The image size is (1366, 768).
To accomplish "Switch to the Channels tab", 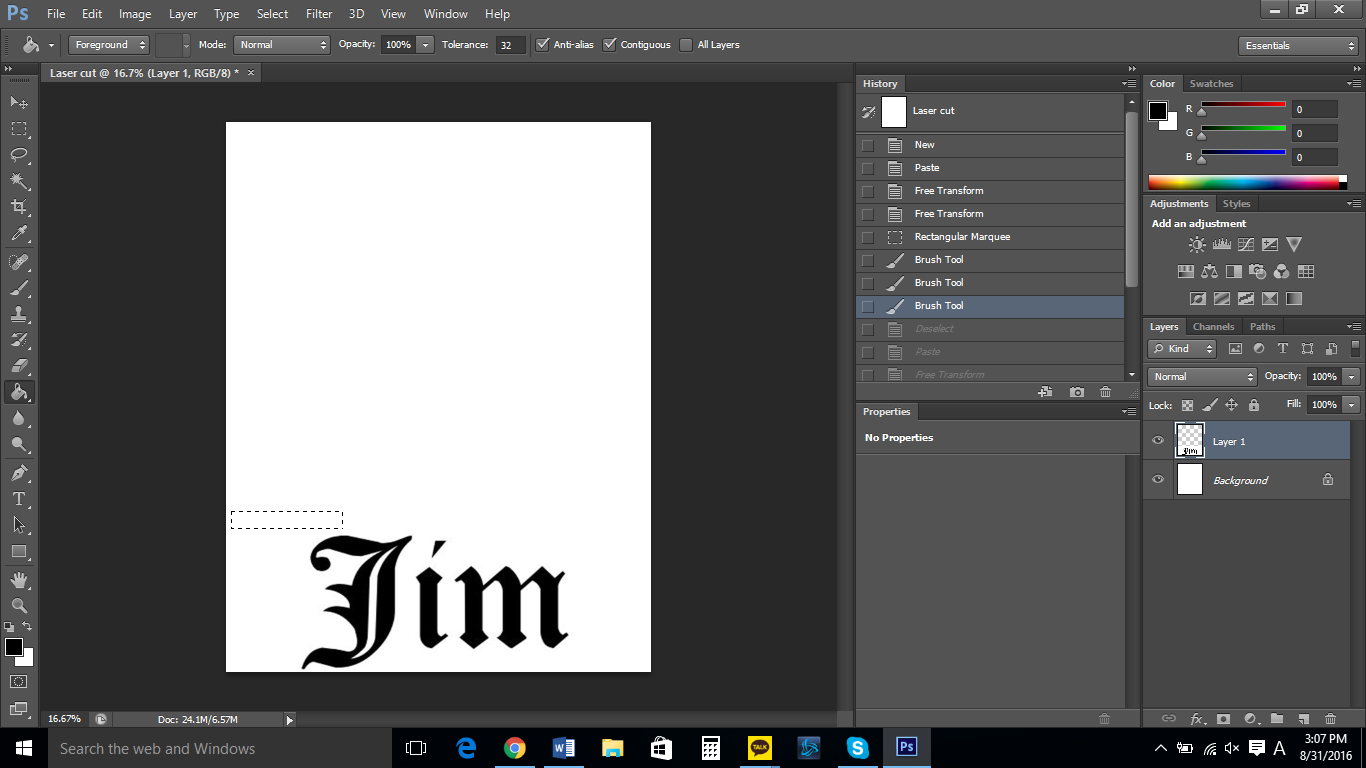I will (x=1213, y=327).
